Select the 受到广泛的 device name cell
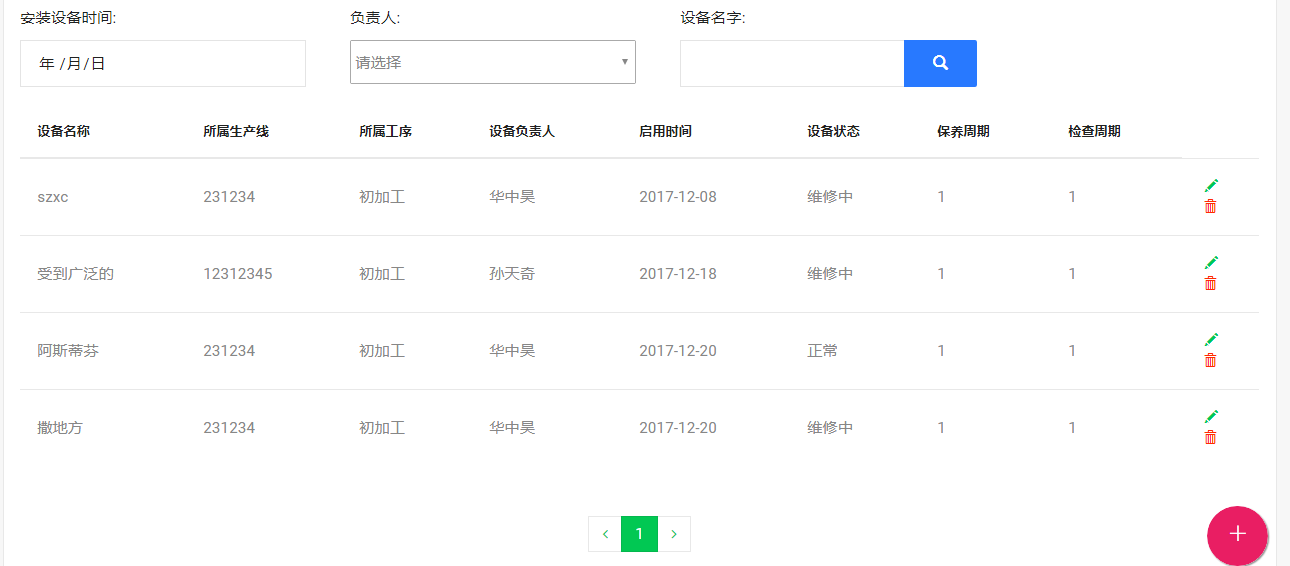 (x=76, y=274)
